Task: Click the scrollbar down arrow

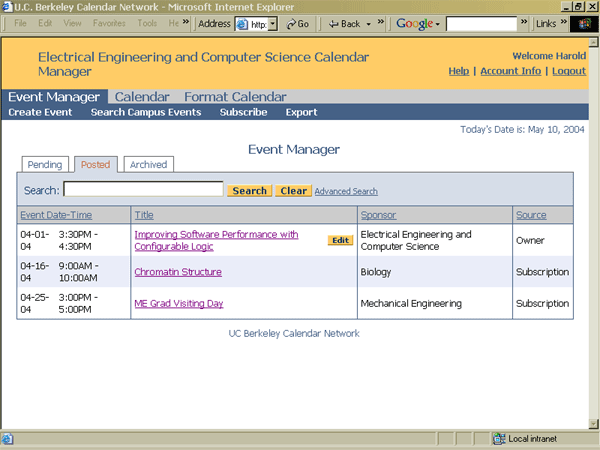Action: 593,423
